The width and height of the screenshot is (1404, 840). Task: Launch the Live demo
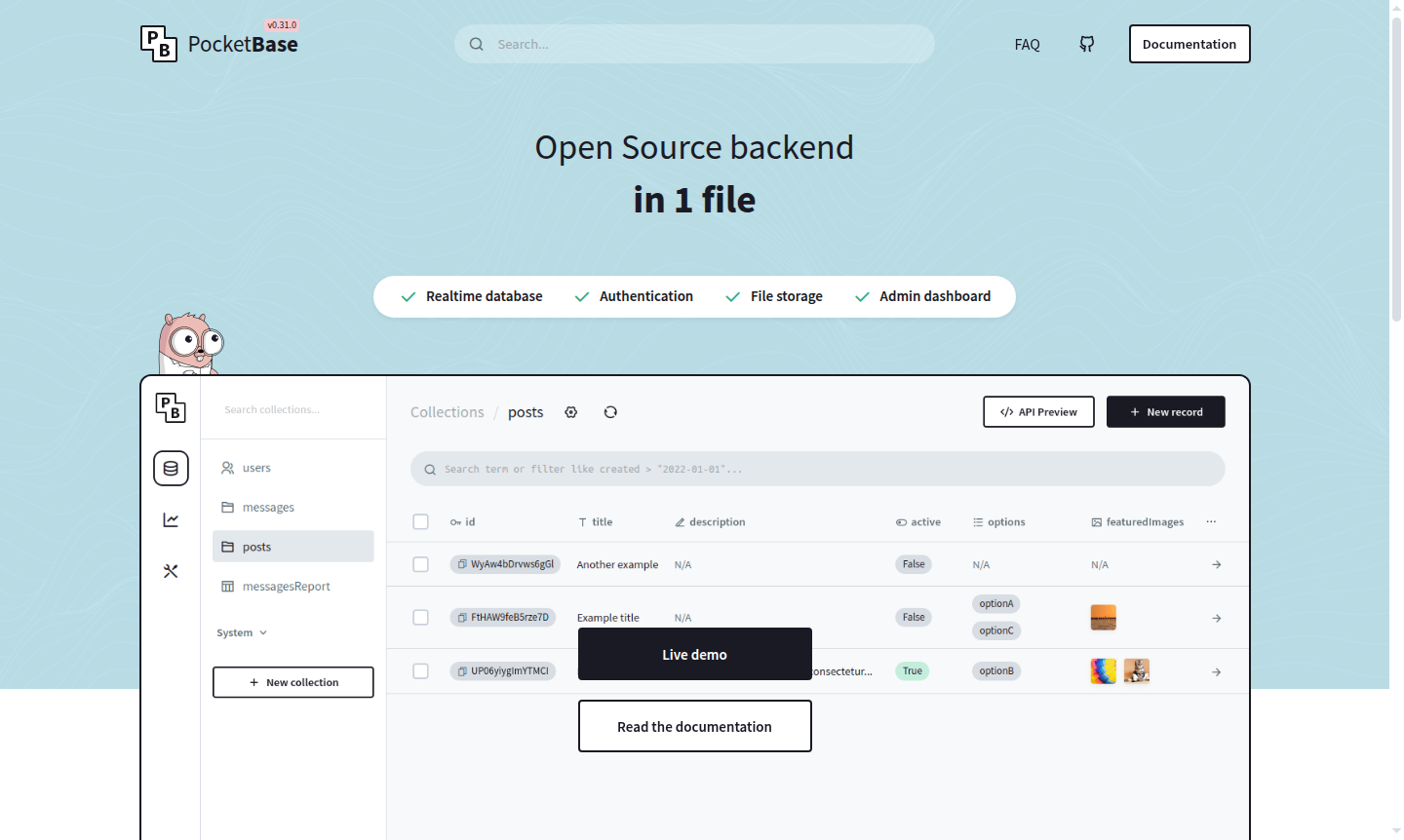tap(694, 655)
